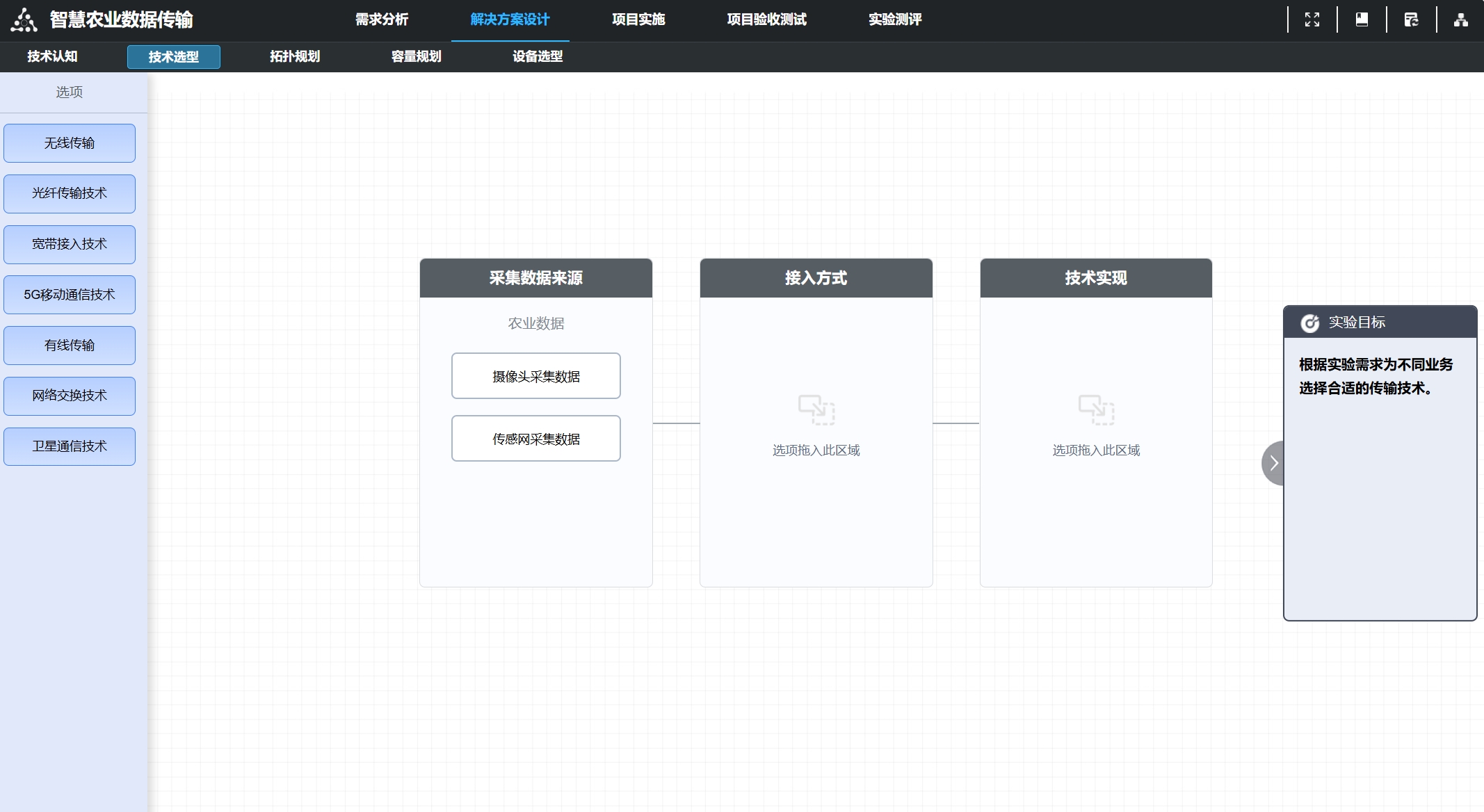Image resolution: width=1484 pixels, height=812 pixels.
Task: Open the manual via book icon
Action: coord(1362,19)
